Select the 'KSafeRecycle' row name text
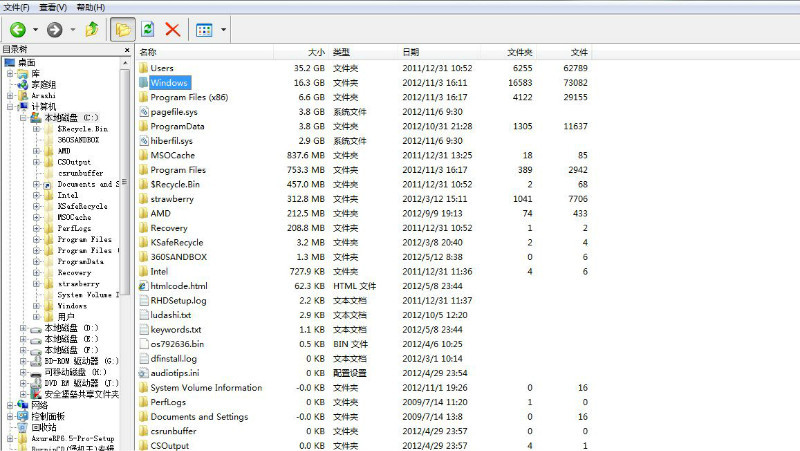The image size is (800, 451). click(x=177, y=242)
